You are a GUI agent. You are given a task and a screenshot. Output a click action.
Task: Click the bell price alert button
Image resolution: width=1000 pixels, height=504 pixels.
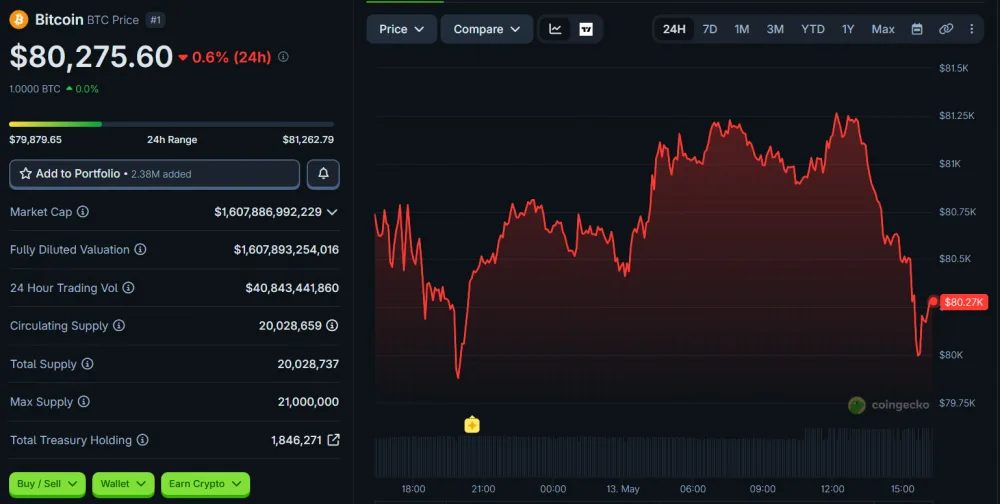pos(323,174)
